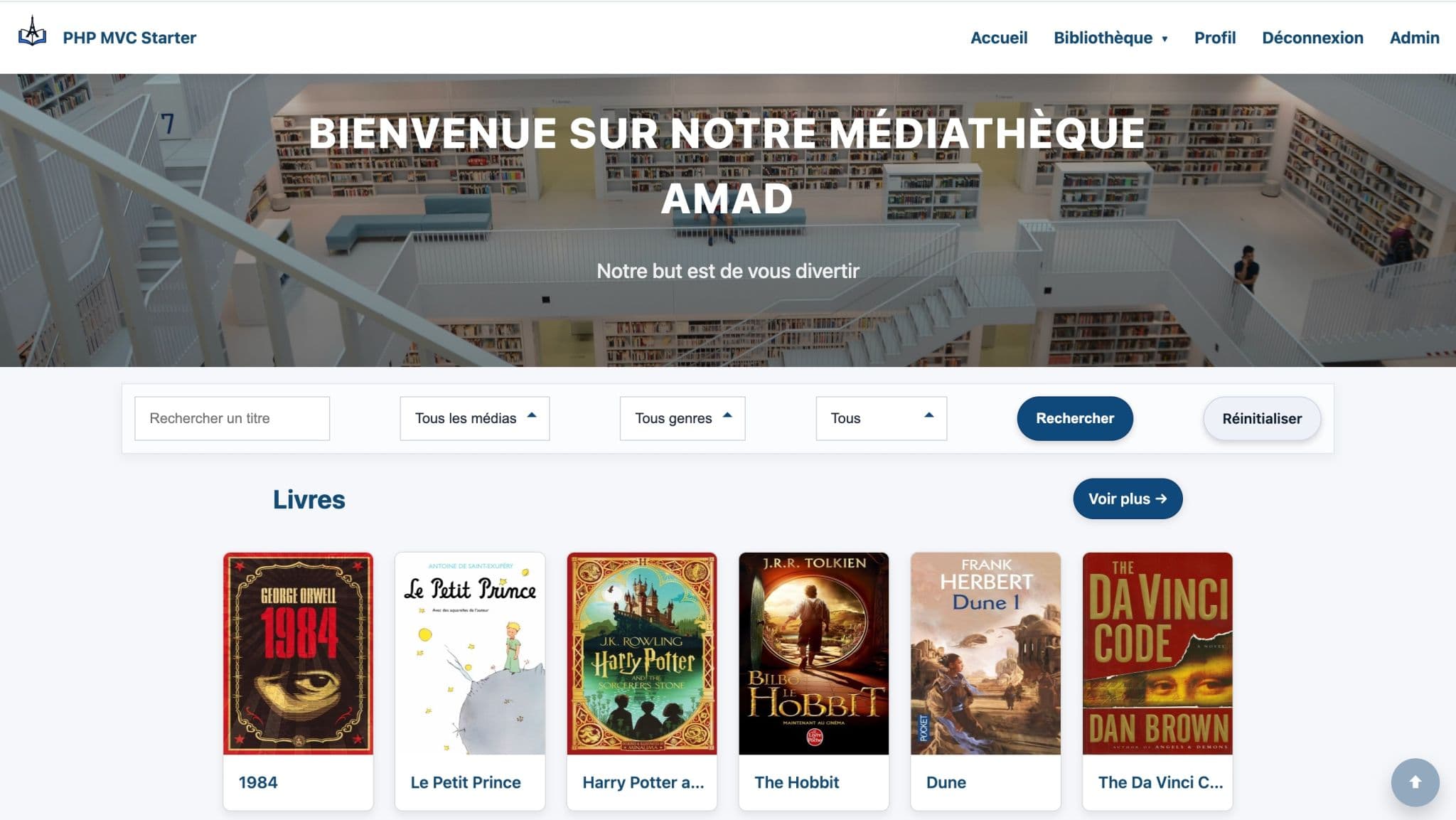Image resolution: width=1456 pixels, height=820 pixels.
Task: Open the Tous les médias dropdown
Action: click(473, 418)
